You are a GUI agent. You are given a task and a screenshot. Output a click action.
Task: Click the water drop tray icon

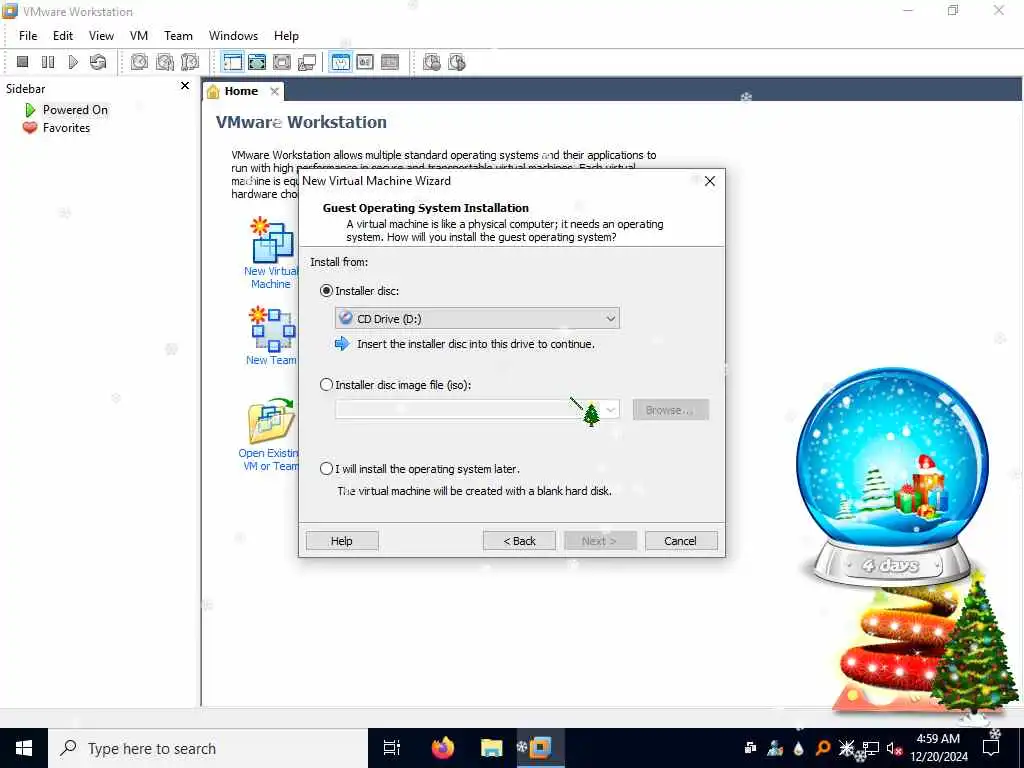(x=799, y=748)
